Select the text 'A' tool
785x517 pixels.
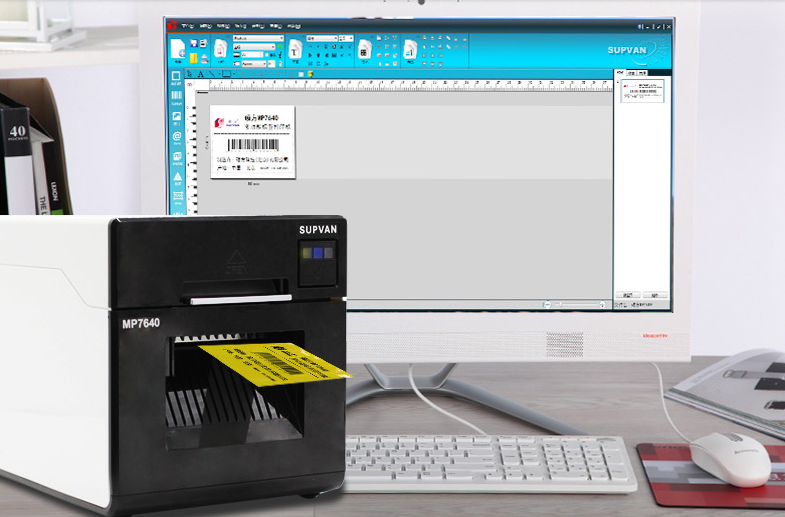coord(200,74)
